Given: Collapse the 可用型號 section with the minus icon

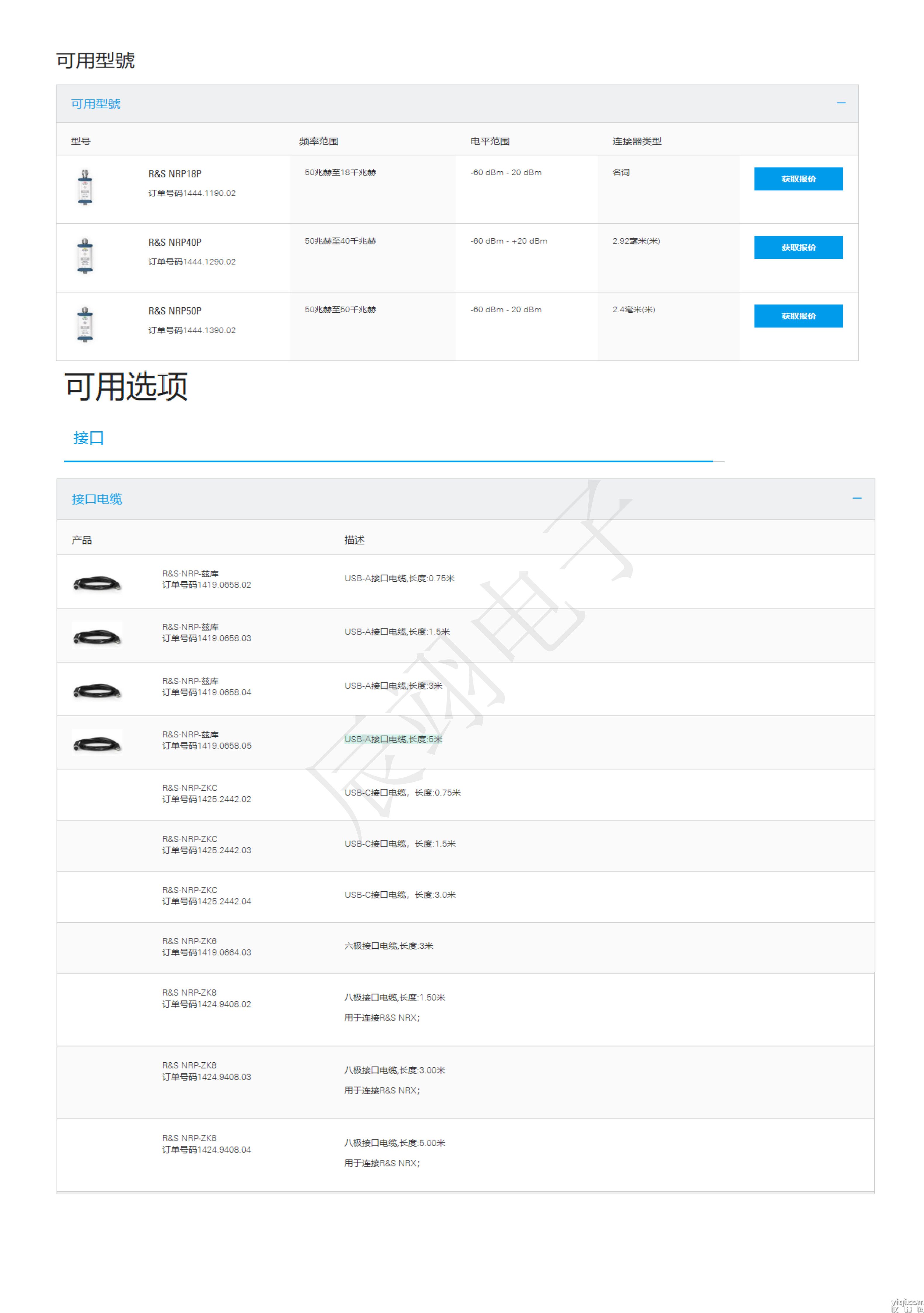Looking at the screenshot, I should pyautogui.click(x=841, y=103).
